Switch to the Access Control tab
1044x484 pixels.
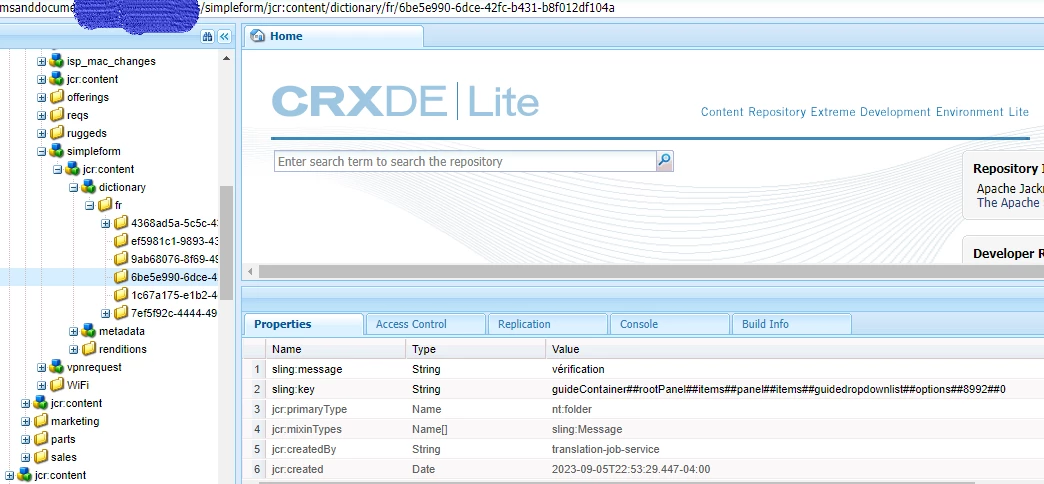pos(425,324)
